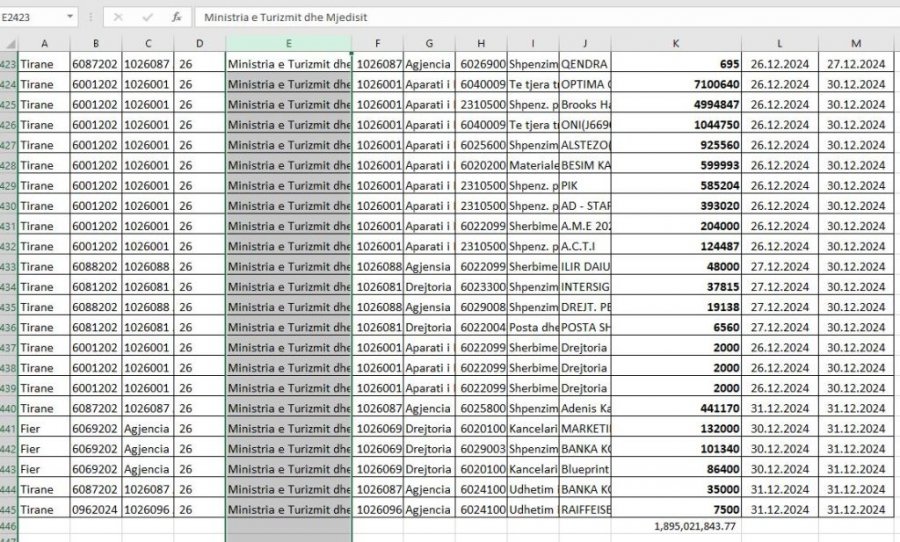Click the Select All corner triangle
This screenshot has width=900, height=542.
pos(9,43)
